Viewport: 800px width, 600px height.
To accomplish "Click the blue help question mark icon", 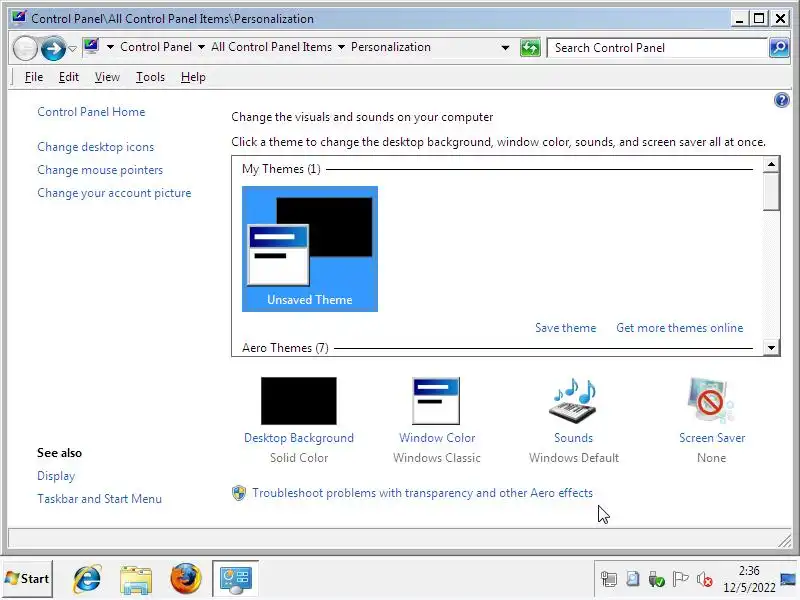I will point(782,100).
